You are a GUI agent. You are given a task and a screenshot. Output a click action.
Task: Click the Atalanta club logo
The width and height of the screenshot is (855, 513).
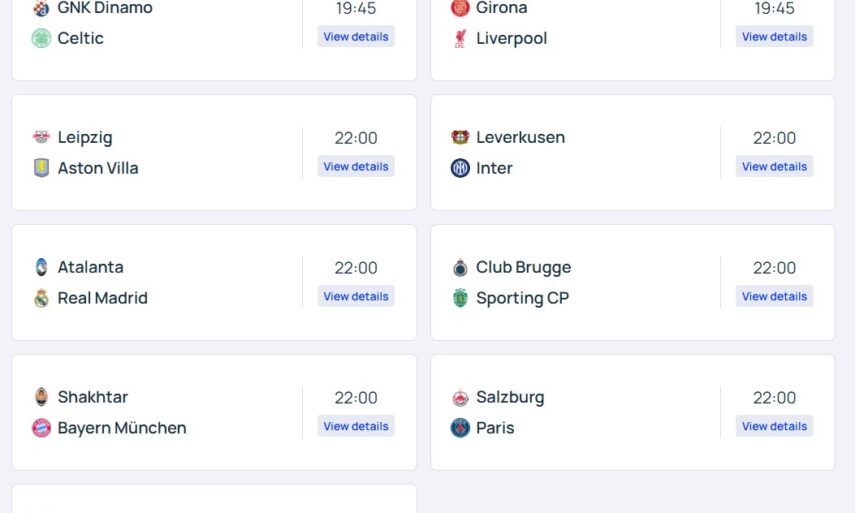click(x=41, y=267)
